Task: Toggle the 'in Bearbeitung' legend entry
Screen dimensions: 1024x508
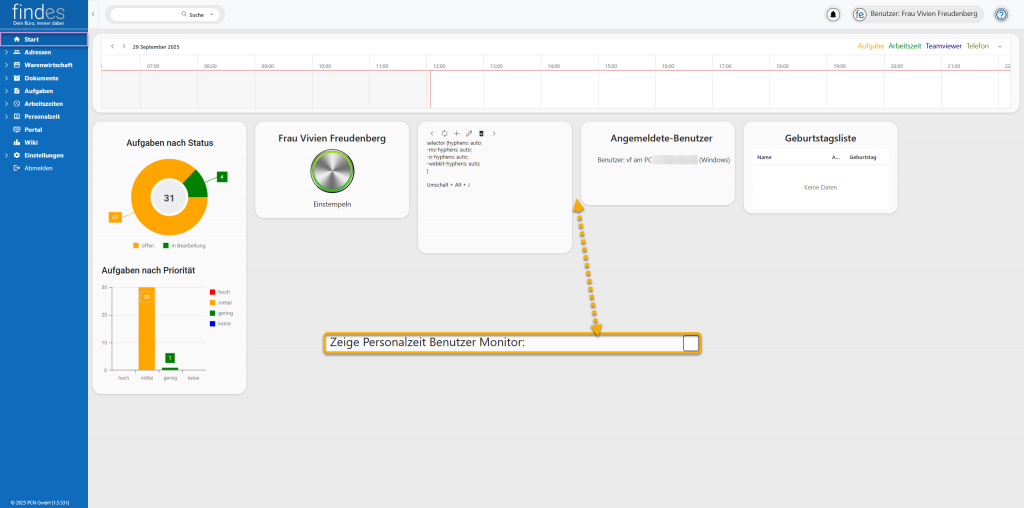Action: point(186,245)
